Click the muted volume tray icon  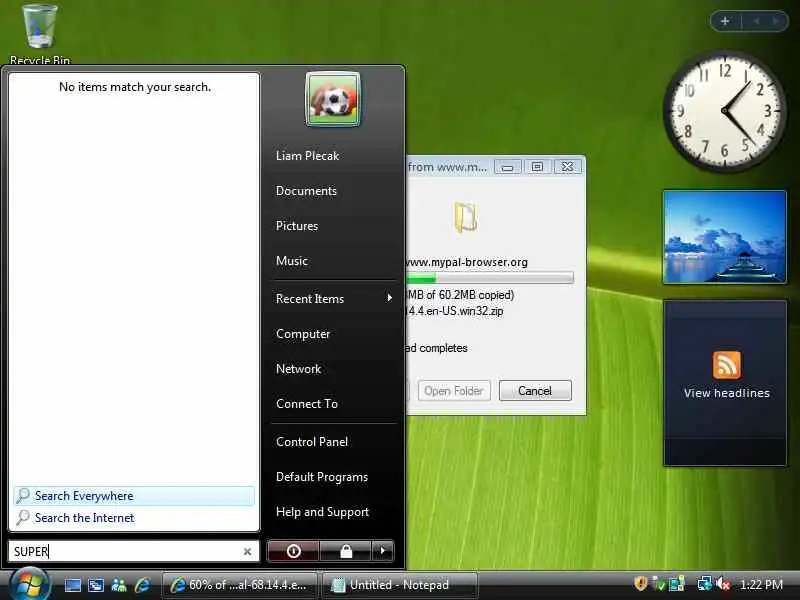(x=723, y=583)
